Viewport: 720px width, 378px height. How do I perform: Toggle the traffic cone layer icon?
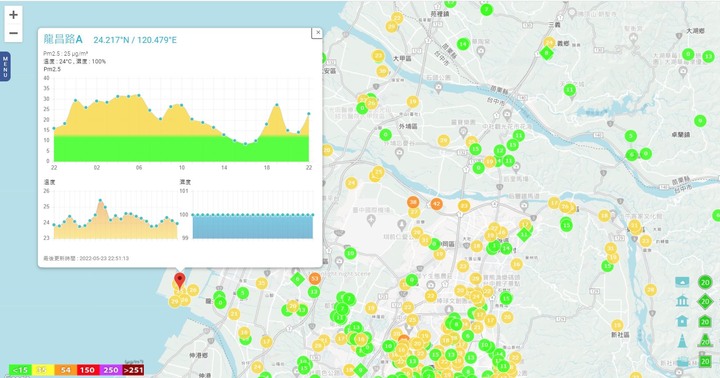[682, 341]
